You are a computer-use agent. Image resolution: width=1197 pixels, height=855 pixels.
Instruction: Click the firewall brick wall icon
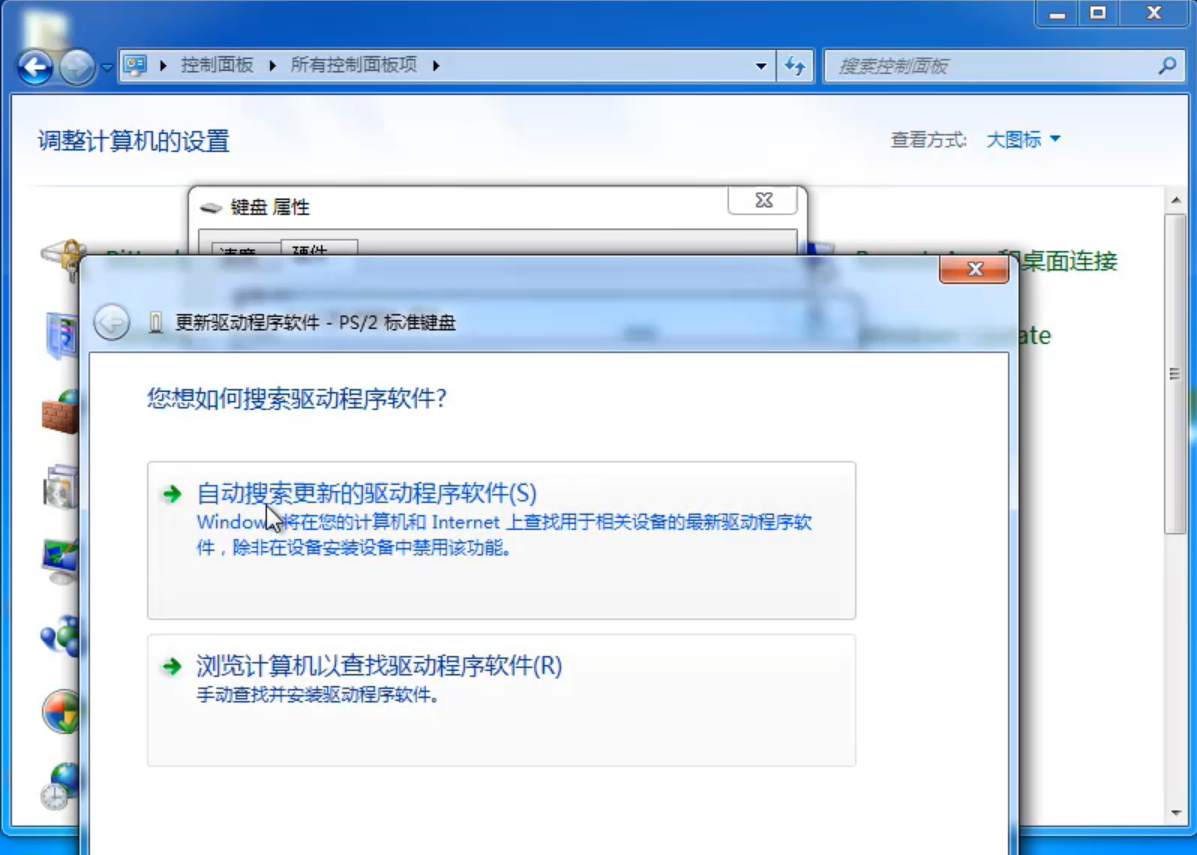click(60, 411)
